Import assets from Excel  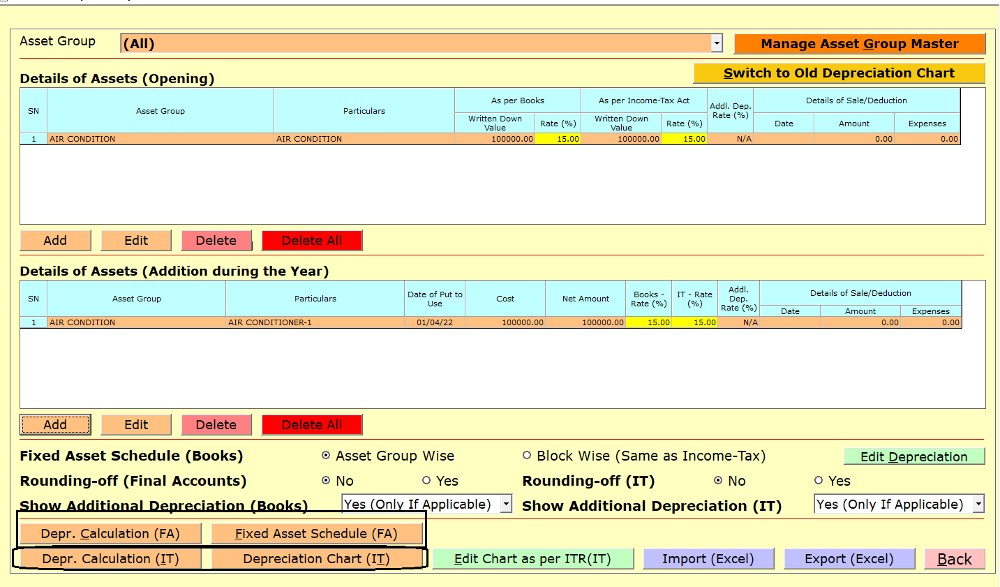coord(709,559)
